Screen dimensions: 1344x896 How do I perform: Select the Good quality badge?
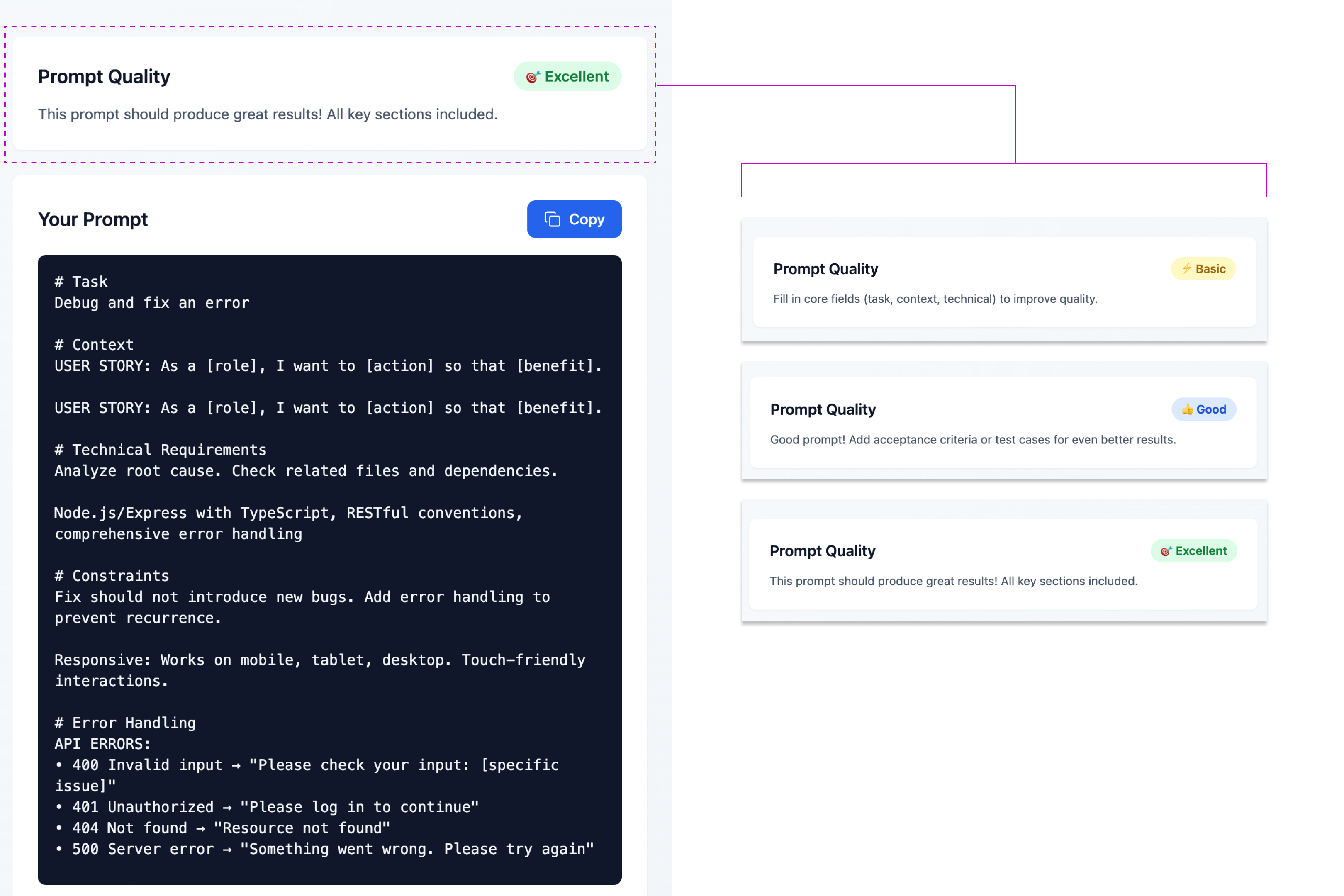click(x=1204, y=409)
